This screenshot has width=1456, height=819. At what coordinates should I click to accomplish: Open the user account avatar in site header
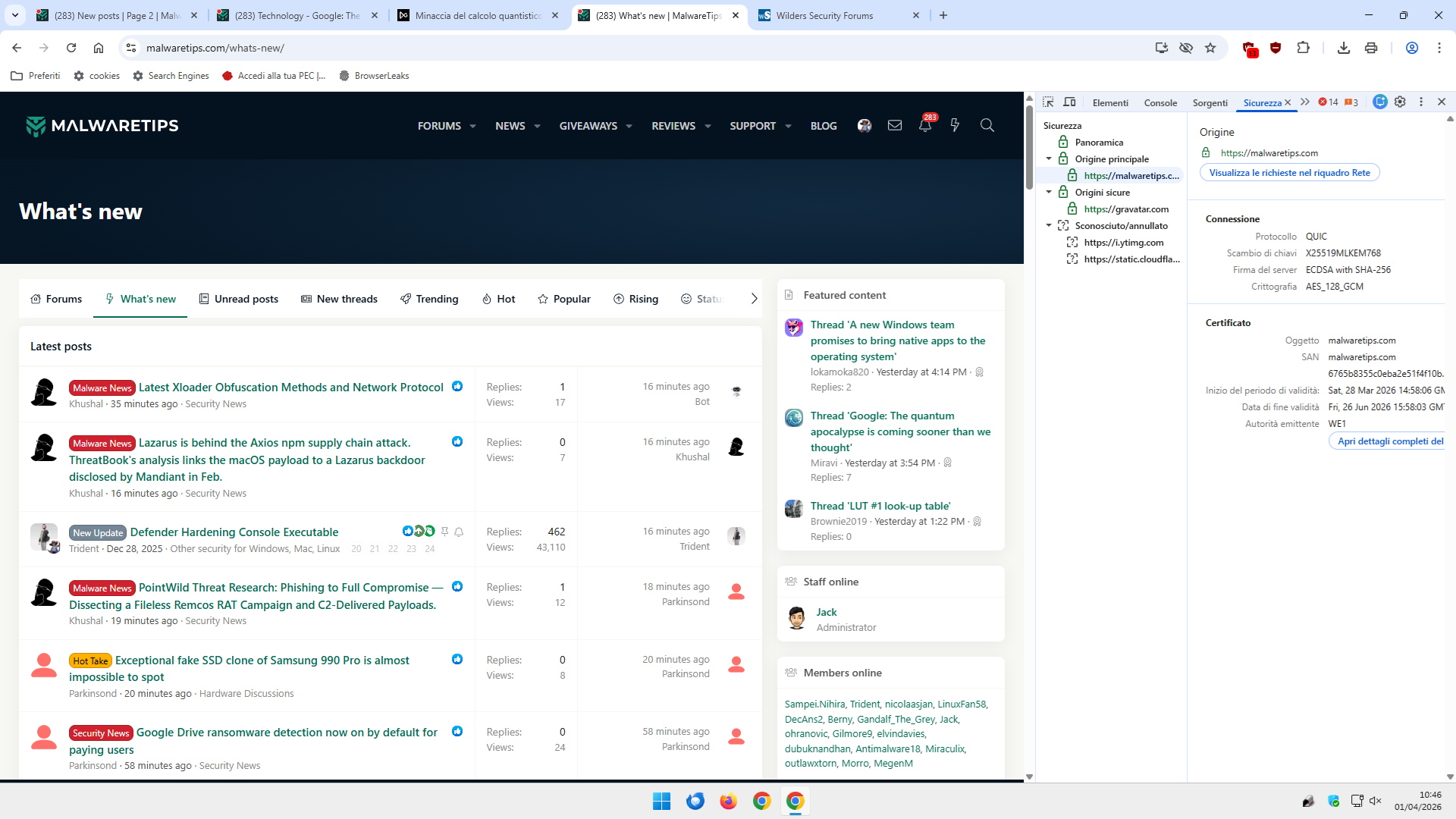864,126
